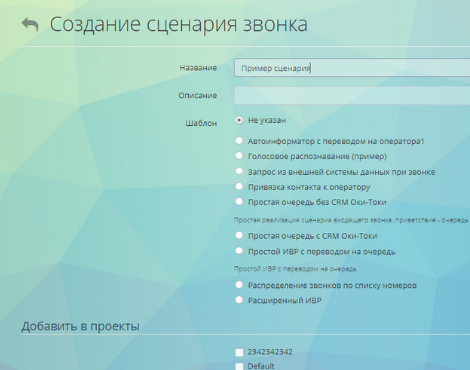This screenshot has width=470, height=370.
Task: Tick the 2342342342 project checkbox
Action: pos(239,352)
